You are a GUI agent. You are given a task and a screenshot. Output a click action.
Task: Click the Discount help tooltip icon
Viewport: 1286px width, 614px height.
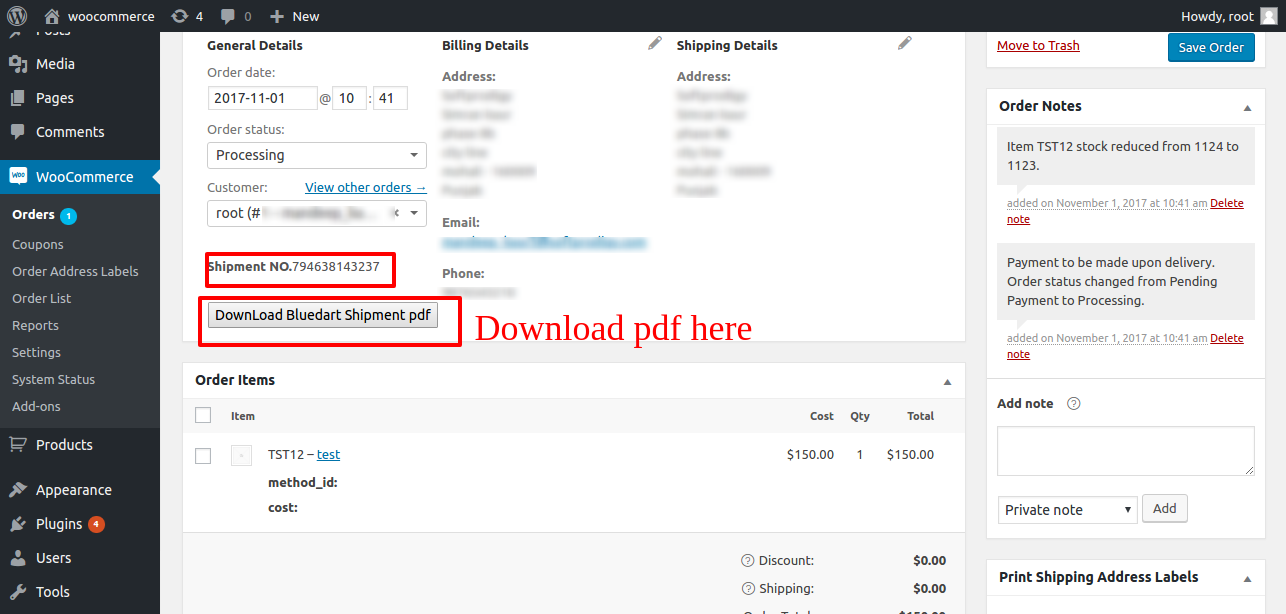click(747, 561)
